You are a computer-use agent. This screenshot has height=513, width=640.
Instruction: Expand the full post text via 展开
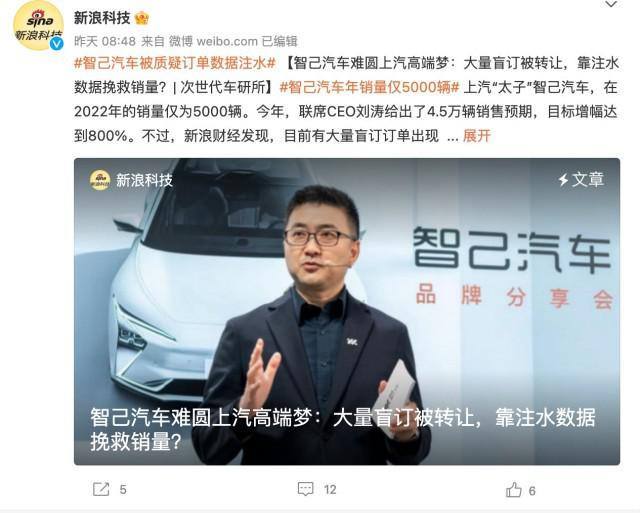click(476, 136)
